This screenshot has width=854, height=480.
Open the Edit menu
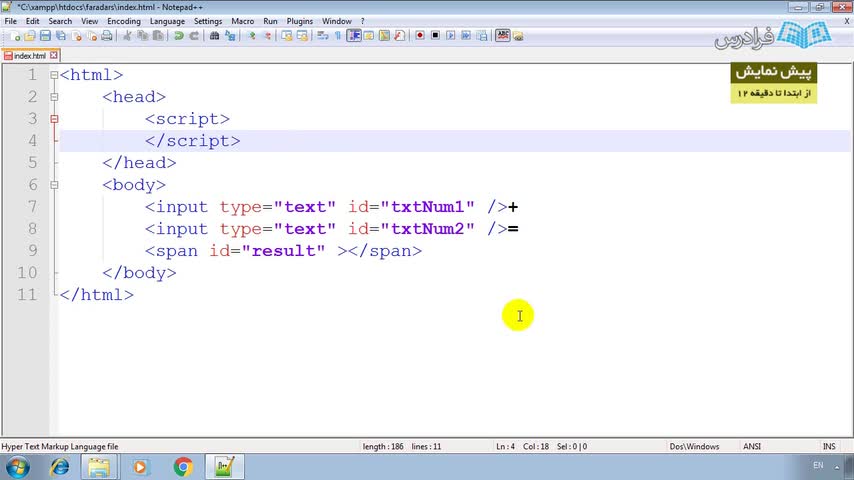33,21
